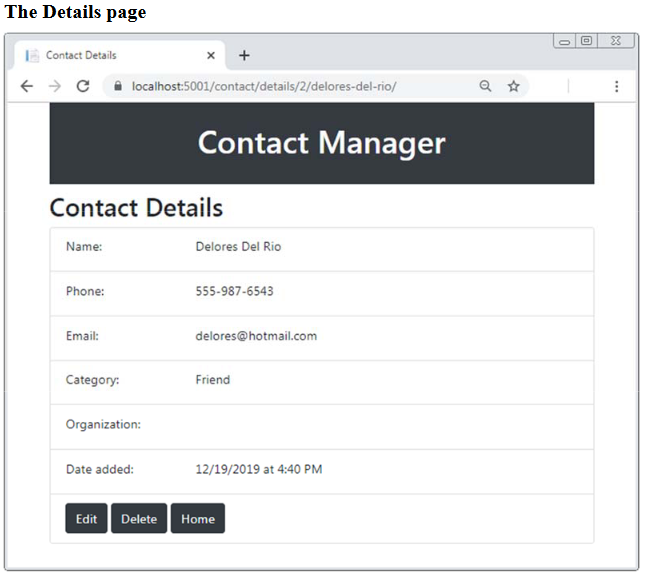
Task: Click the Organization: label
Action: pyautogui.click(x=103, y=424)
